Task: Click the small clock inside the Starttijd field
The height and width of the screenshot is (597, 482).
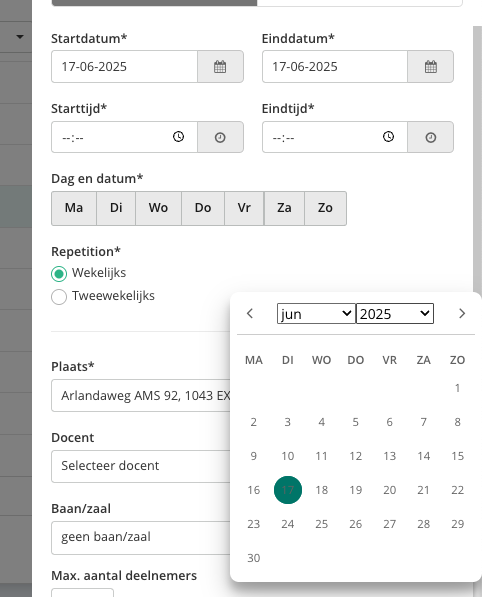Action: (178, 137)
